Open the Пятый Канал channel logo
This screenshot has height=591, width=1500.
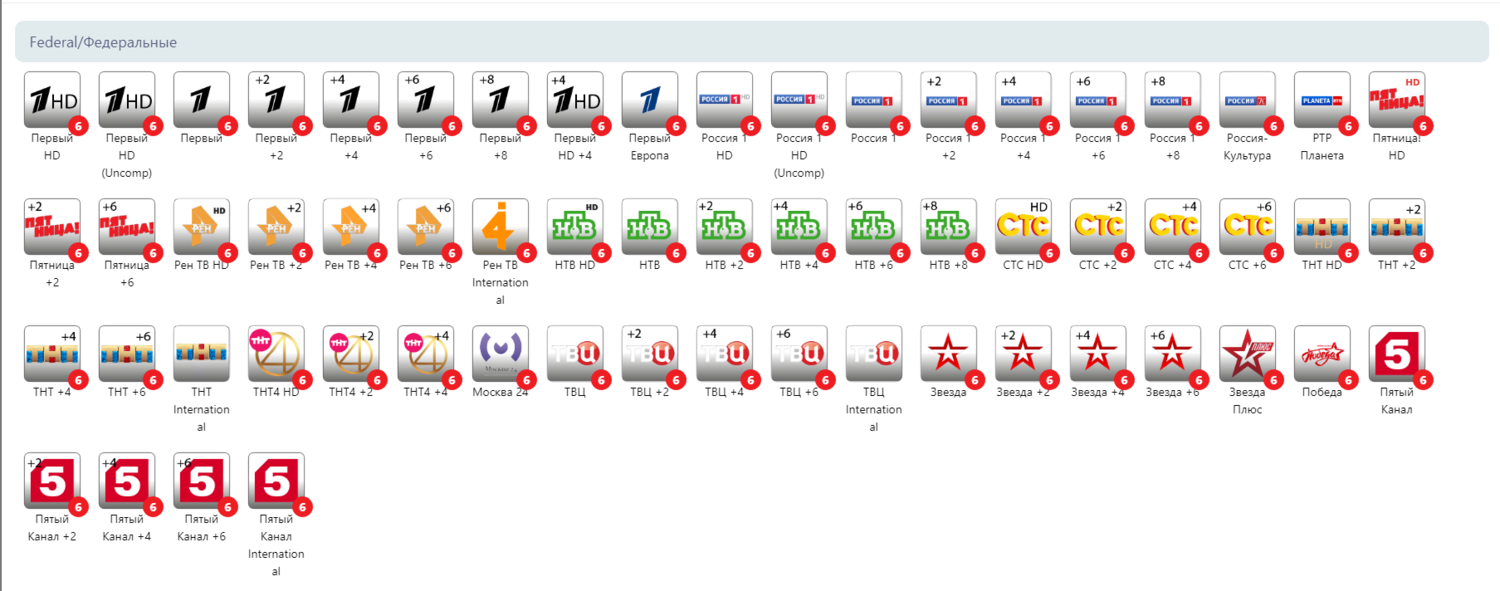[x=1397, y=354]
